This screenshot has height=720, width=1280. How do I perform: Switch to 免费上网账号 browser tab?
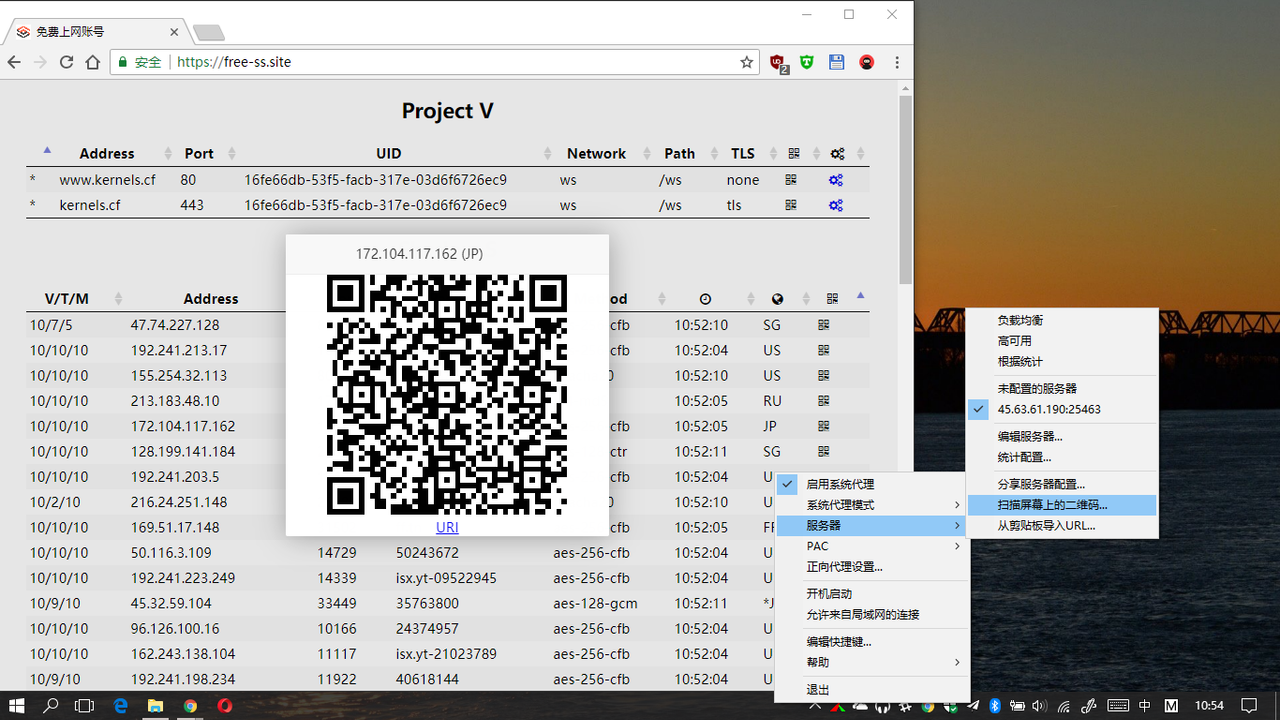pos(96,32)
